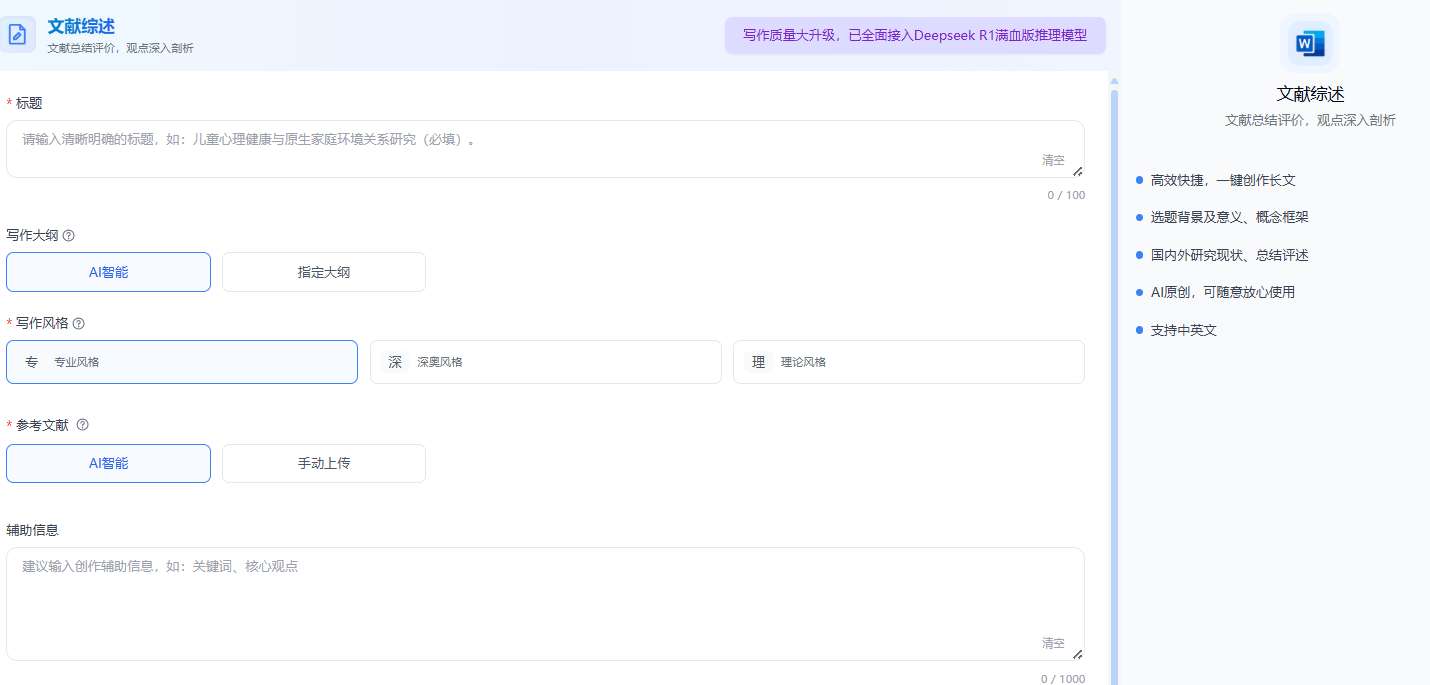The width and height of the screenshot is (1430, 685).
Task: Click 清空 to clear the 辅助信息 field
Action: pyautogui.click(x=1054, y=643)
